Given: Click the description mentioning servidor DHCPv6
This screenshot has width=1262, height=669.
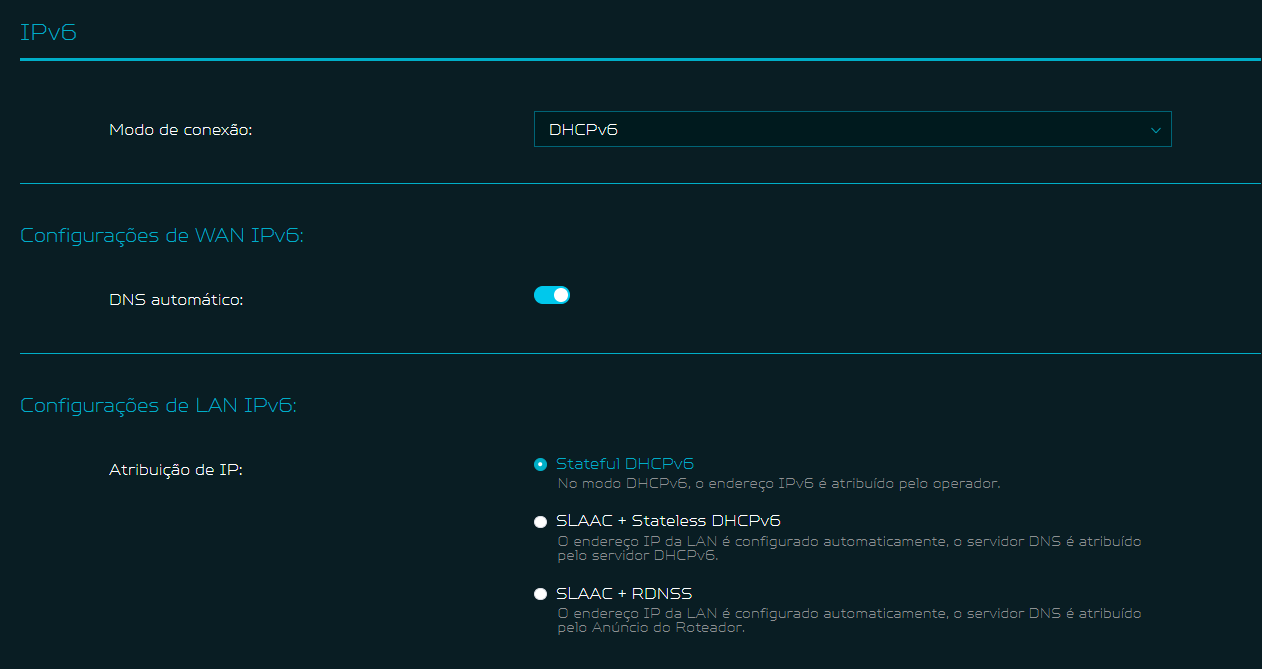Looking at the screenshot, I should (848, 549).
